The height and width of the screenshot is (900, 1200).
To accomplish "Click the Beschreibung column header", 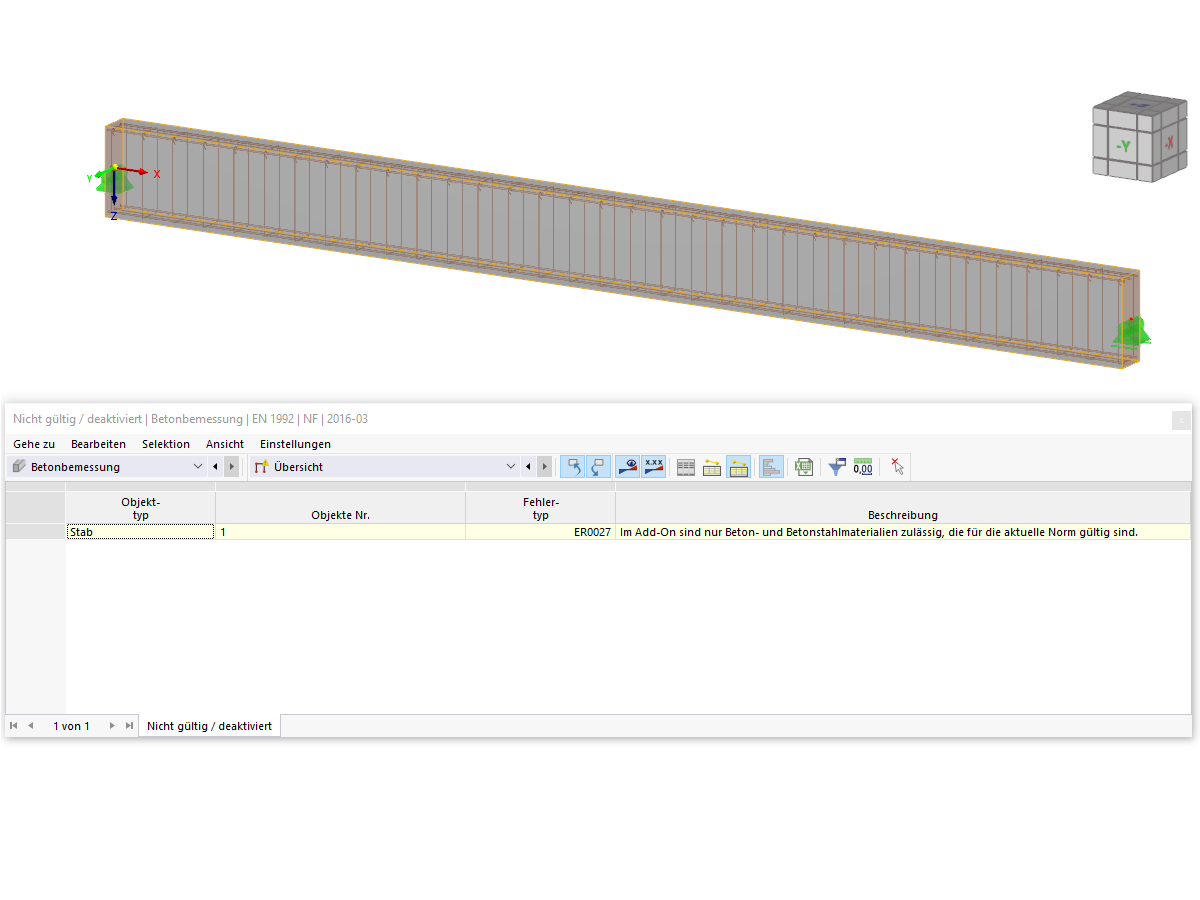I will click(903, 508).
